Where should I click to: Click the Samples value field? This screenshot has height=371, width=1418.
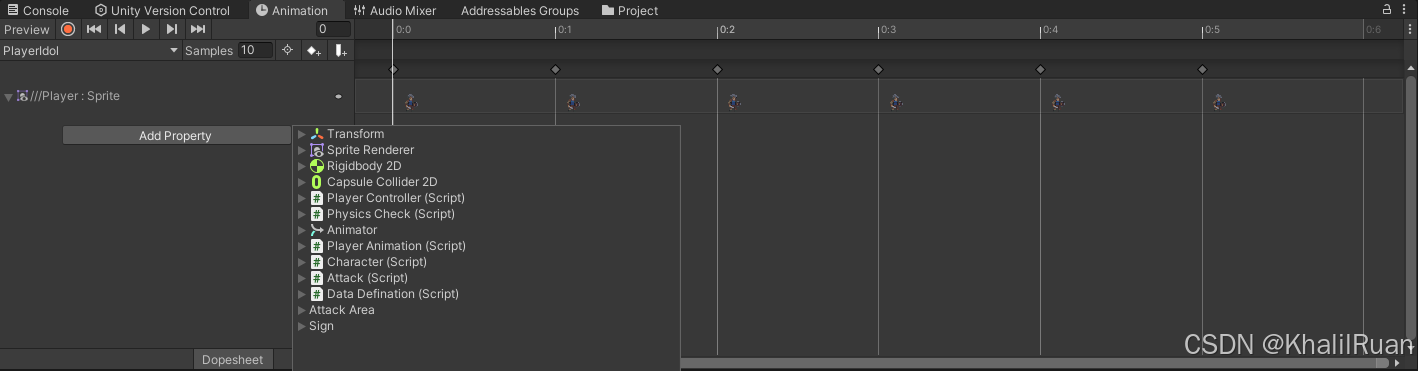pos(255,50)
